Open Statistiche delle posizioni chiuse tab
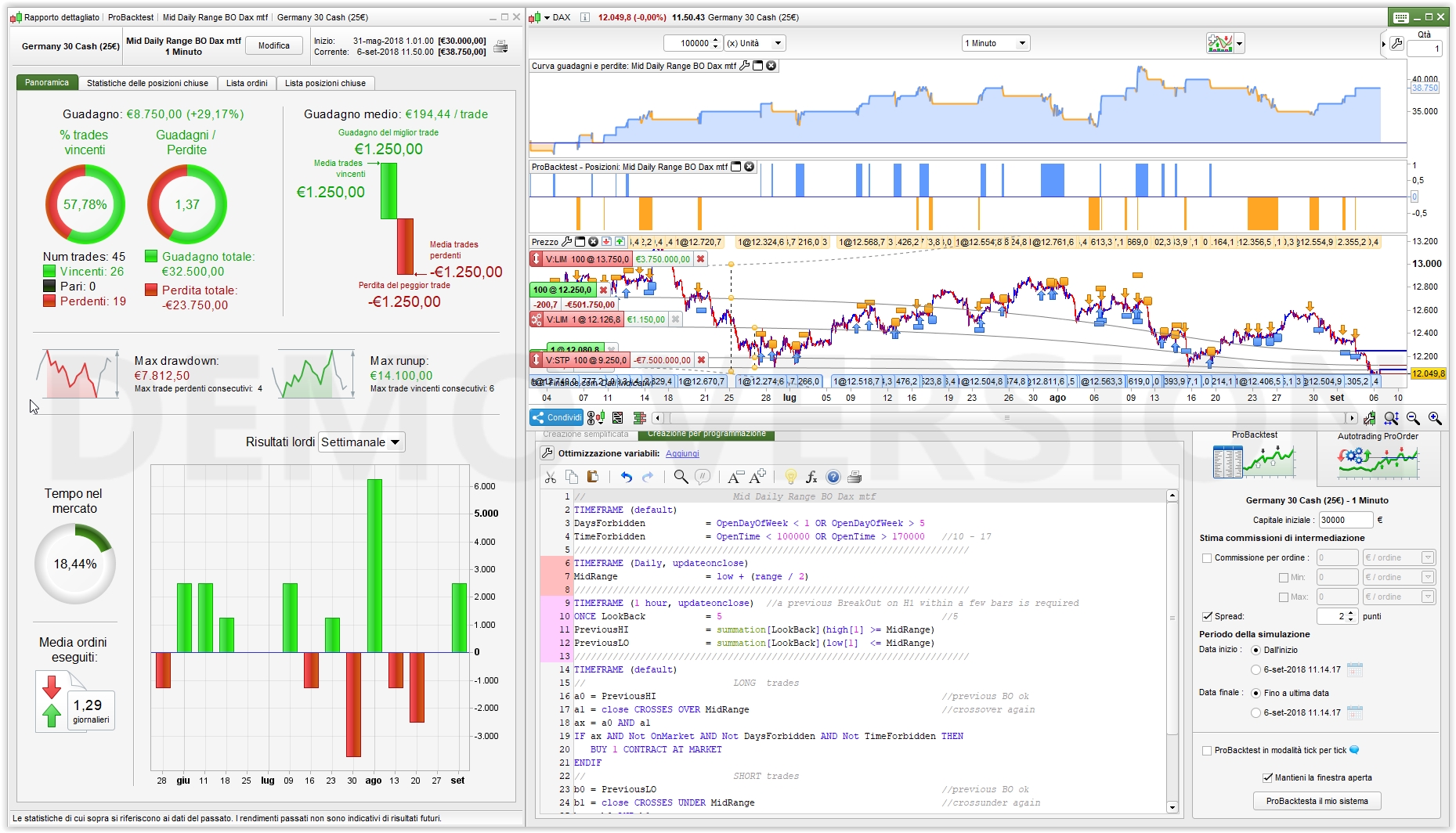 (147, 83)
